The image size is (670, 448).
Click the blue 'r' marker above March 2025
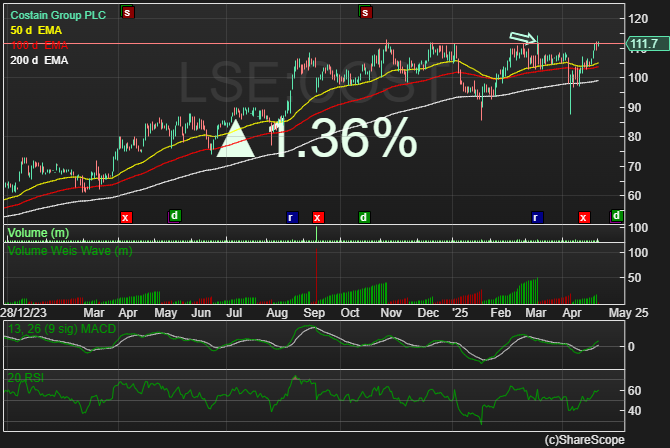537,218
